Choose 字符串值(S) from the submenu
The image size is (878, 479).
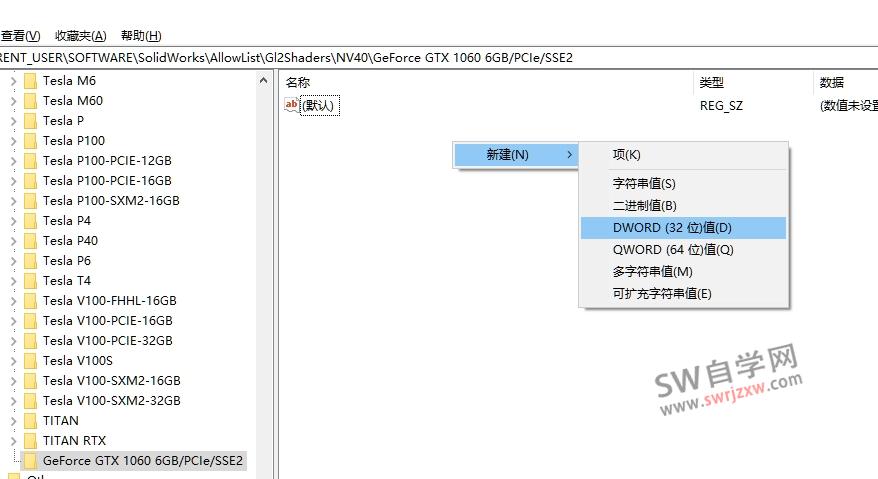(x=684, y=183)
